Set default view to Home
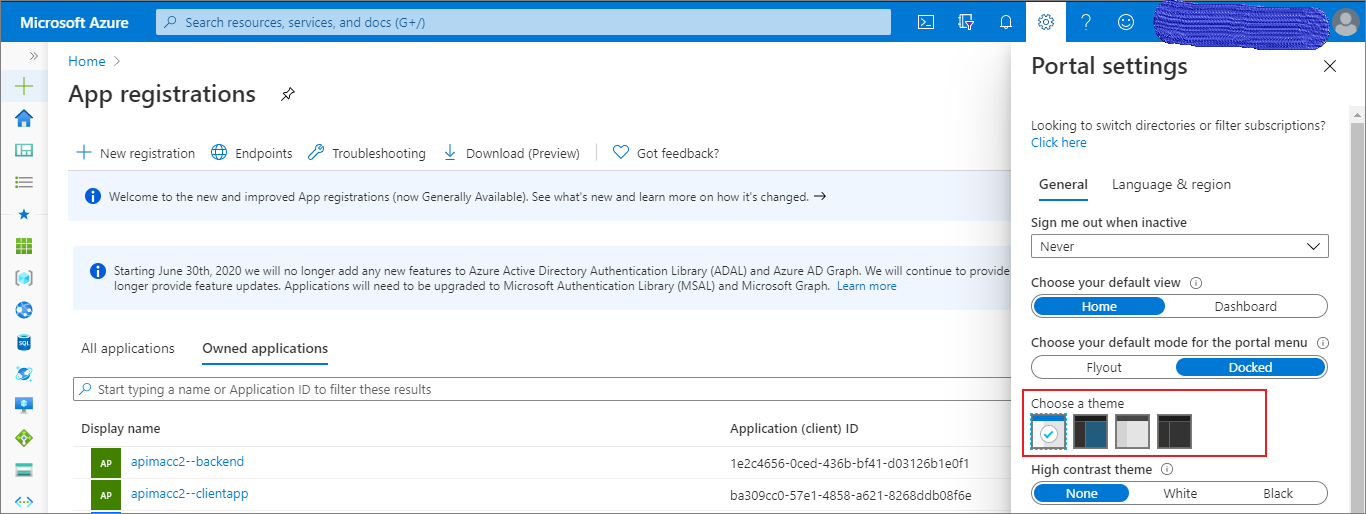1366x514 pixels. click(x=1099, y=306)
